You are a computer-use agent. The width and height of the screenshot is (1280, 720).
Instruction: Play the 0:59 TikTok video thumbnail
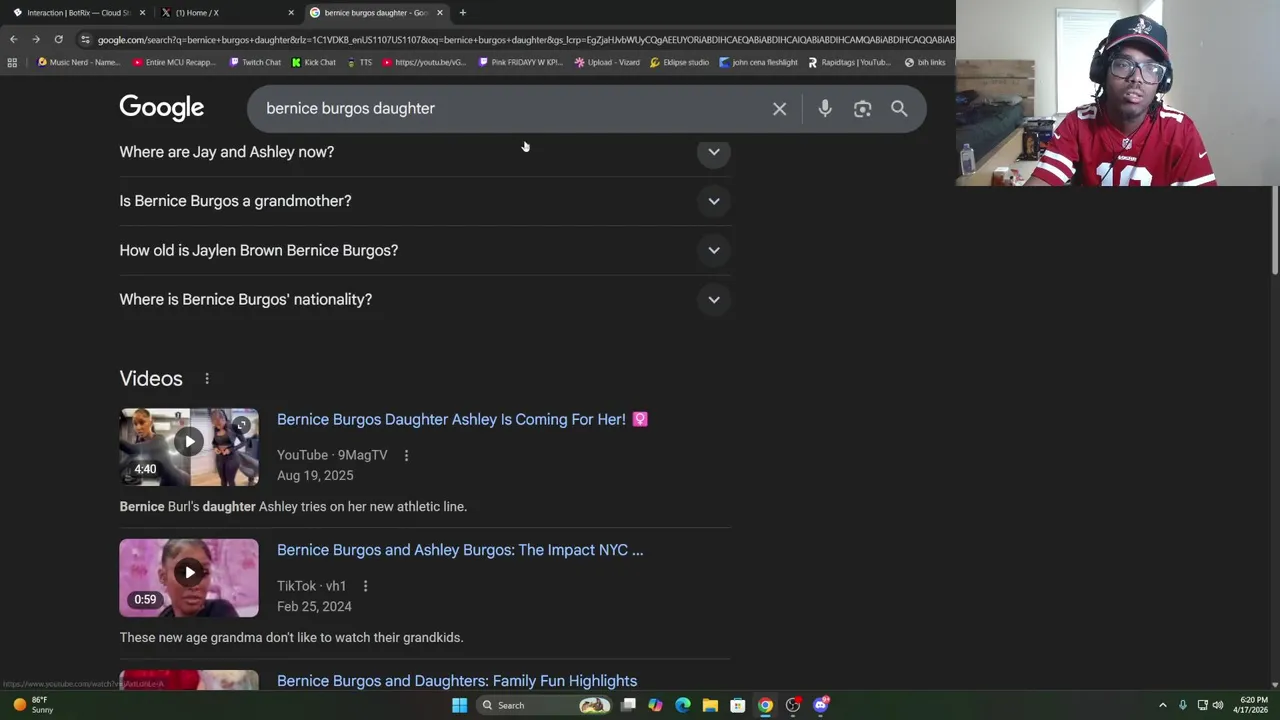point(189,578)
